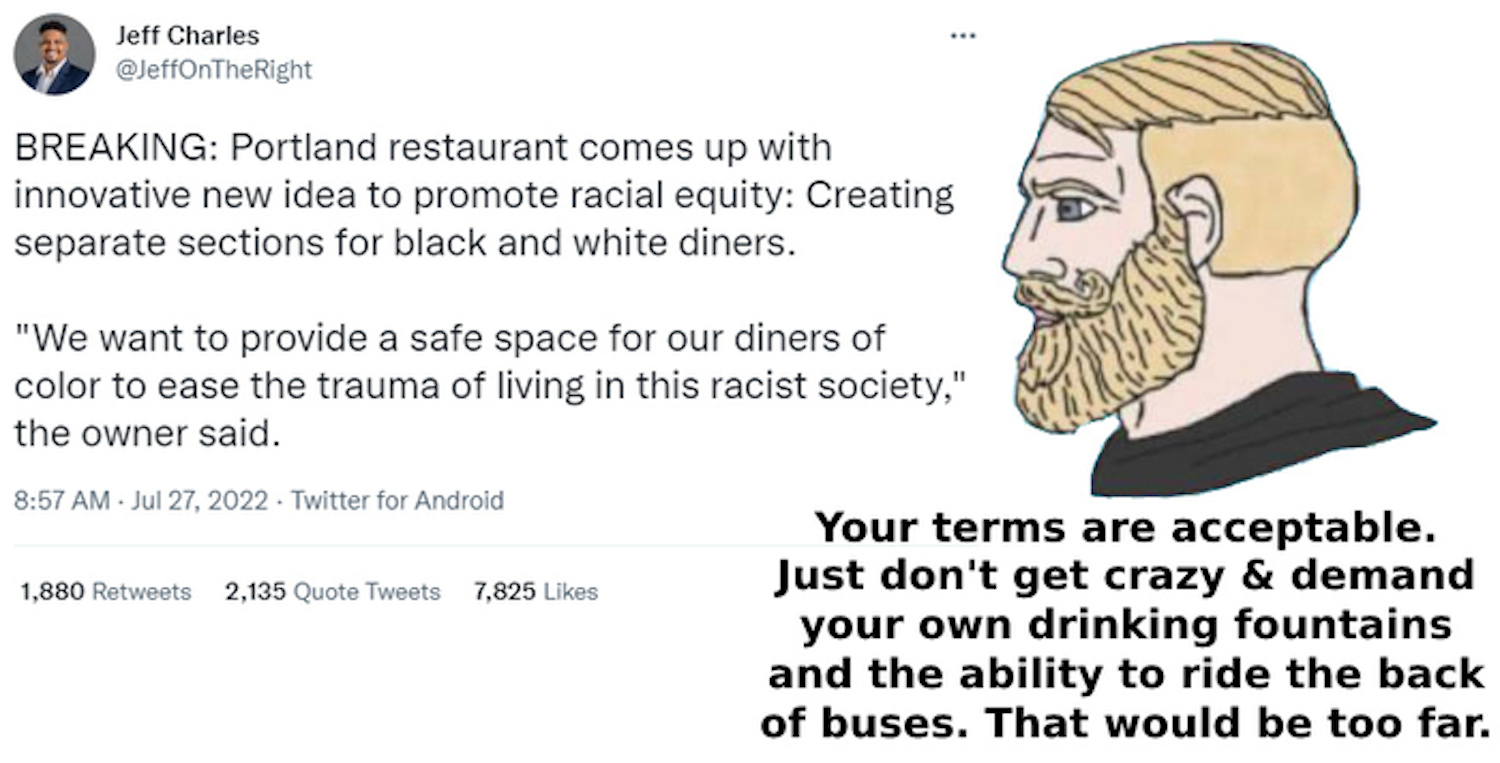
Task: Click the @JeffOnTheRight handle
Action: 214,70
